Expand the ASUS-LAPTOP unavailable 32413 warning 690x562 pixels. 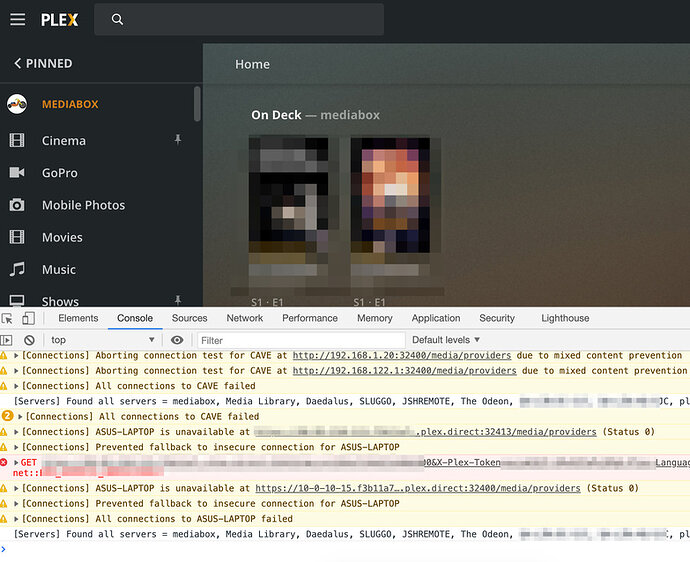click(16, 432)
